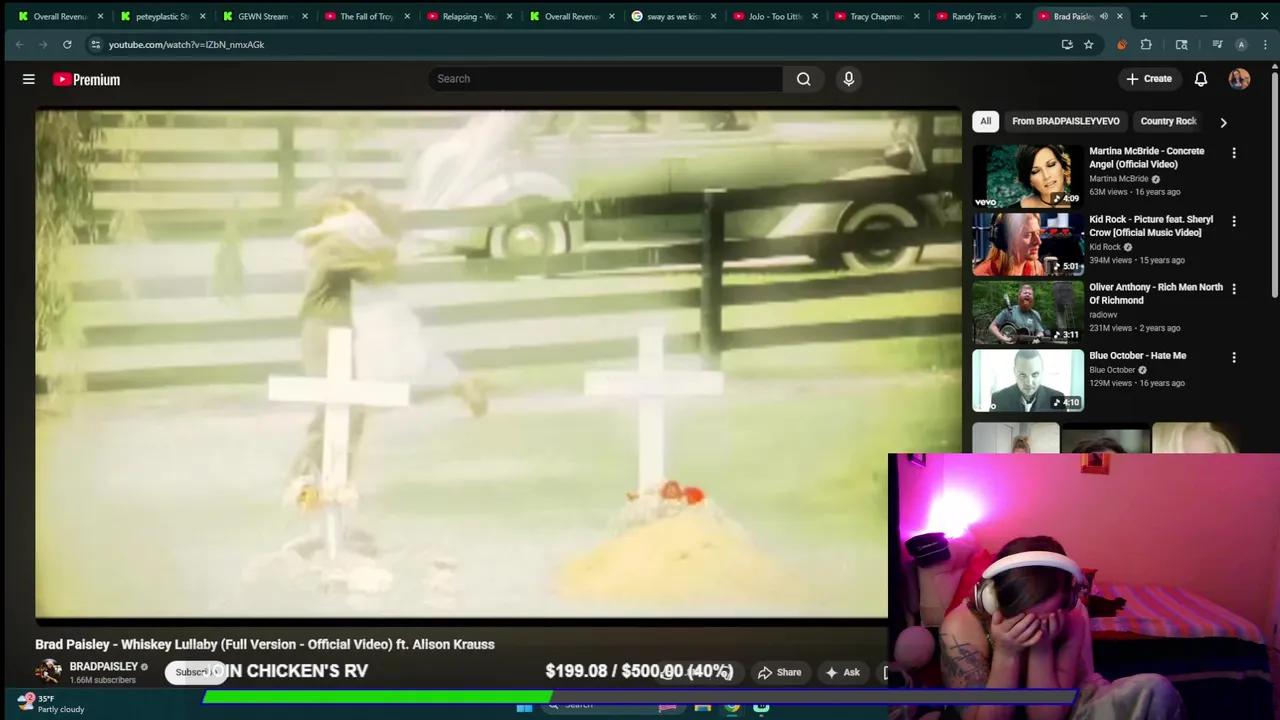Open Blue October Hate Me title
Screen dimensions: 1280x720
pos(1138,356)
